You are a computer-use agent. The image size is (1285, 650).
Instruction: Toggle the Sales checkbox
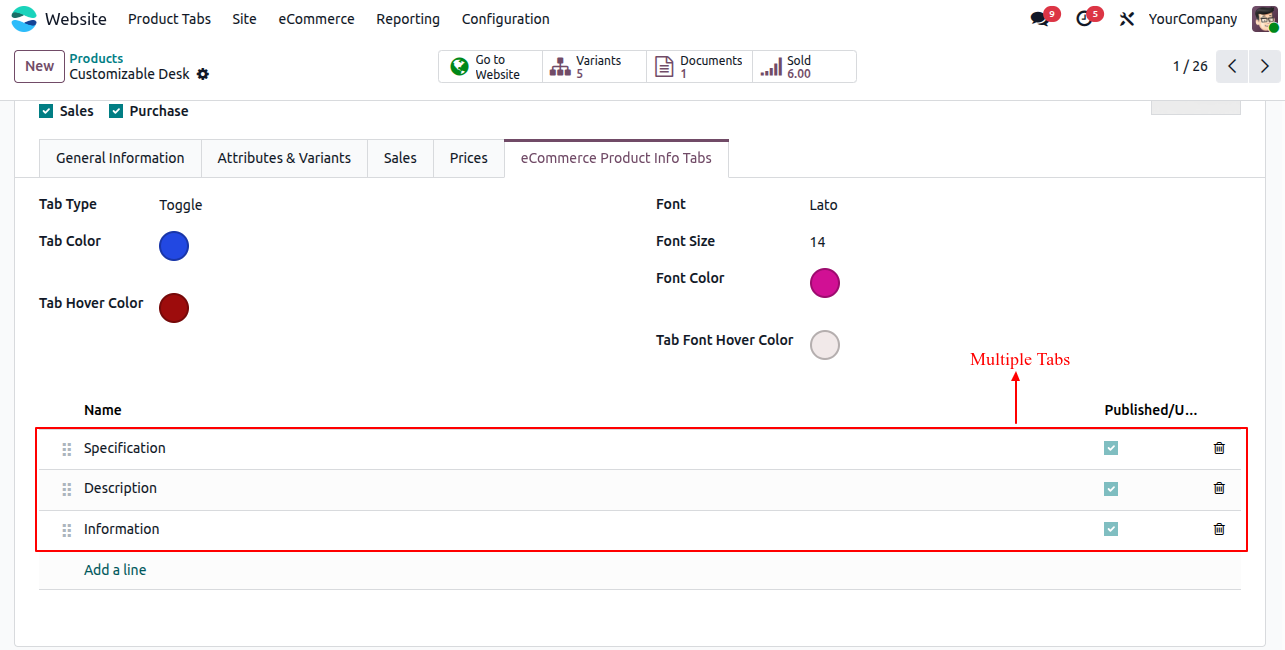click(46, 111)
